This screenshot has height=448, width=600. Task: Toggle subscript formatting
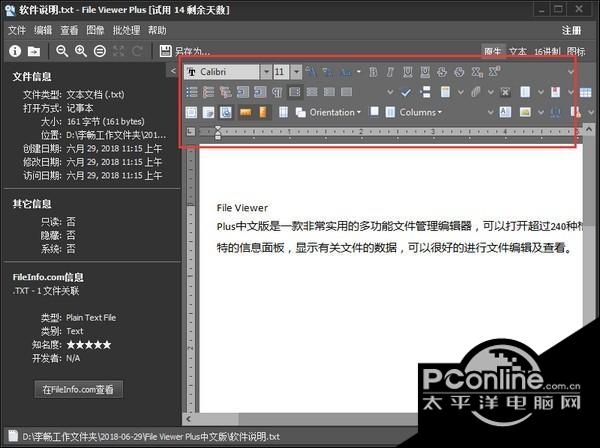tap(477, 72)
